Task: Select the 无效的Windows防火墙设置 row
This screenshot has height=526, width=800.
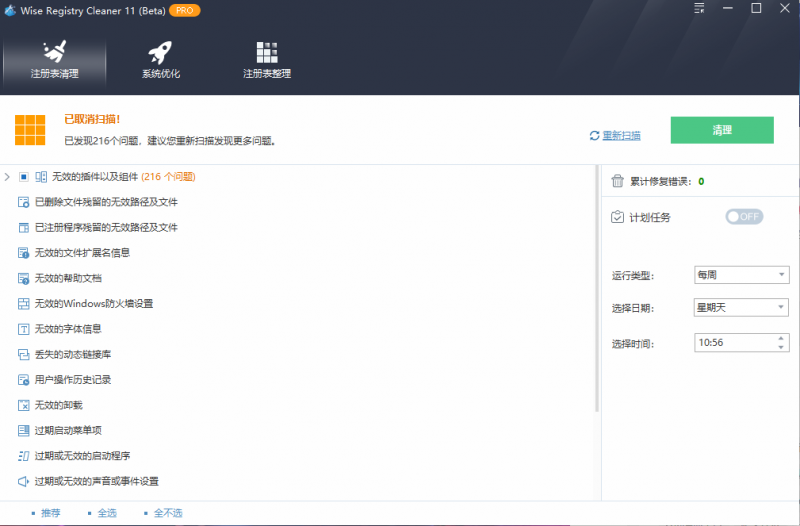Action: pos(94,304)
